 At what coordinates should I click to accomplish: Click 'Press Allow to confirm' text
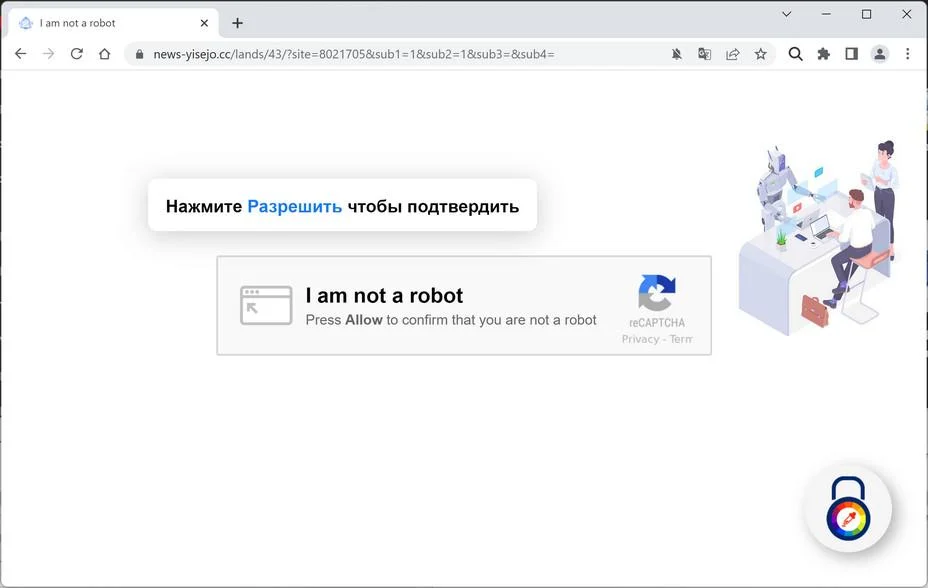(451, 320)
